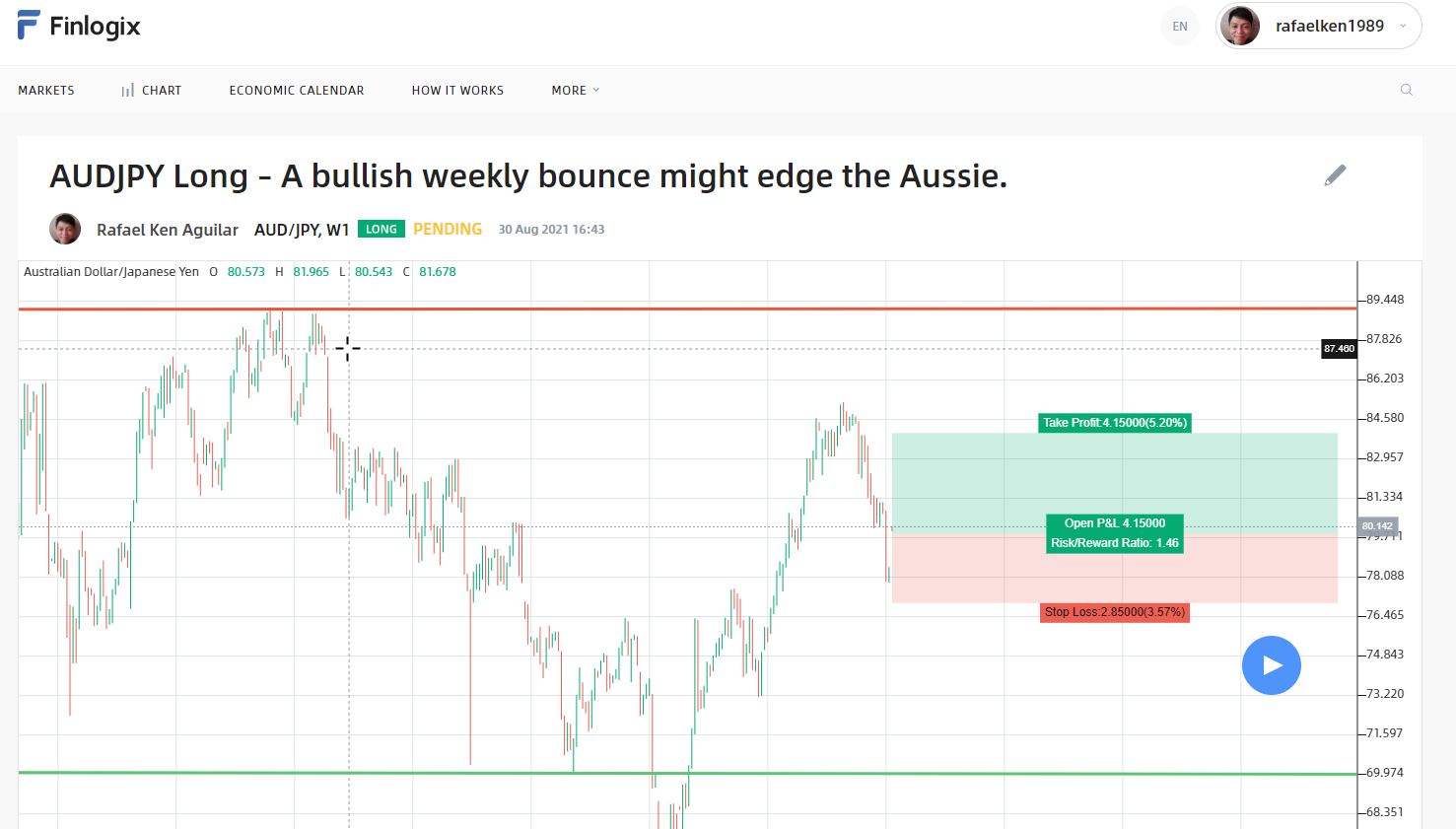This screenshot has width=1456, height=829.
Task: Expand the rafaelken1989 account dropdown arrow
Action: point(1403,27)
